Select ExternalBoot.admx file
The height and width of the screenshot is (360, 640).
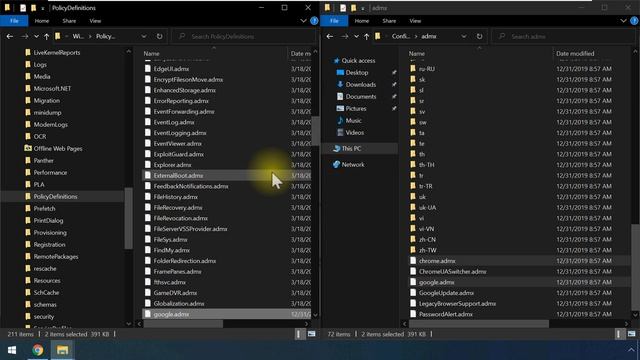coord(178,176)
